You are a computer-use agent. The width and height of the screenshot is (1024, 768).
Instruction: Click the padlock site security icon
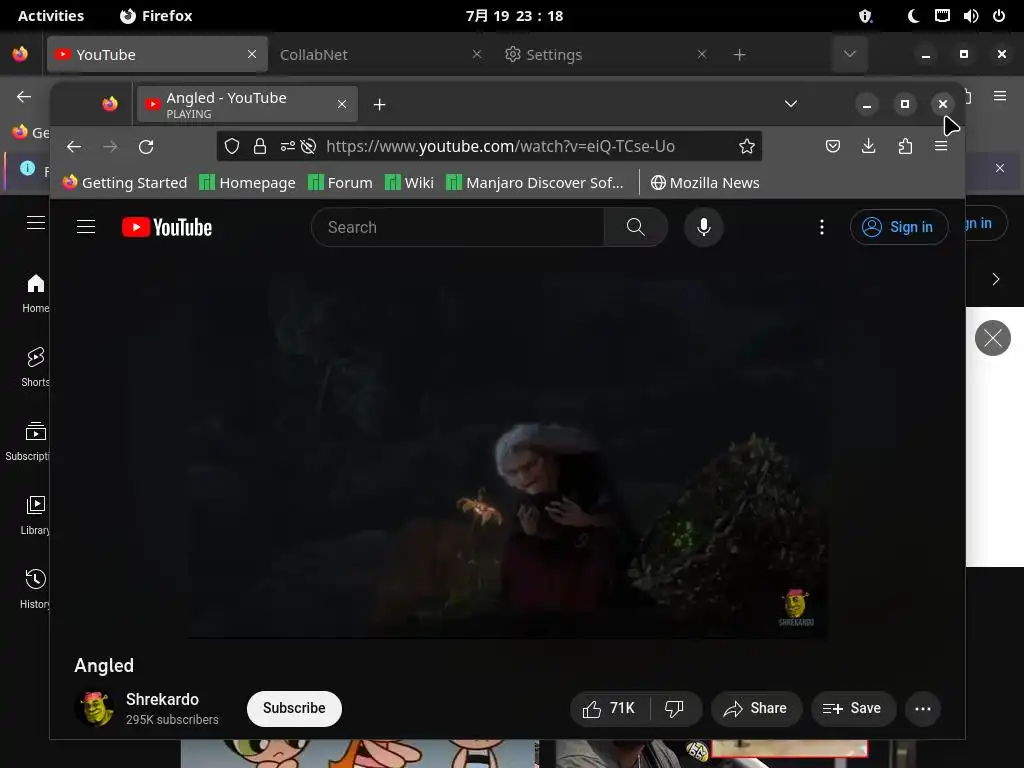[260, 146]
